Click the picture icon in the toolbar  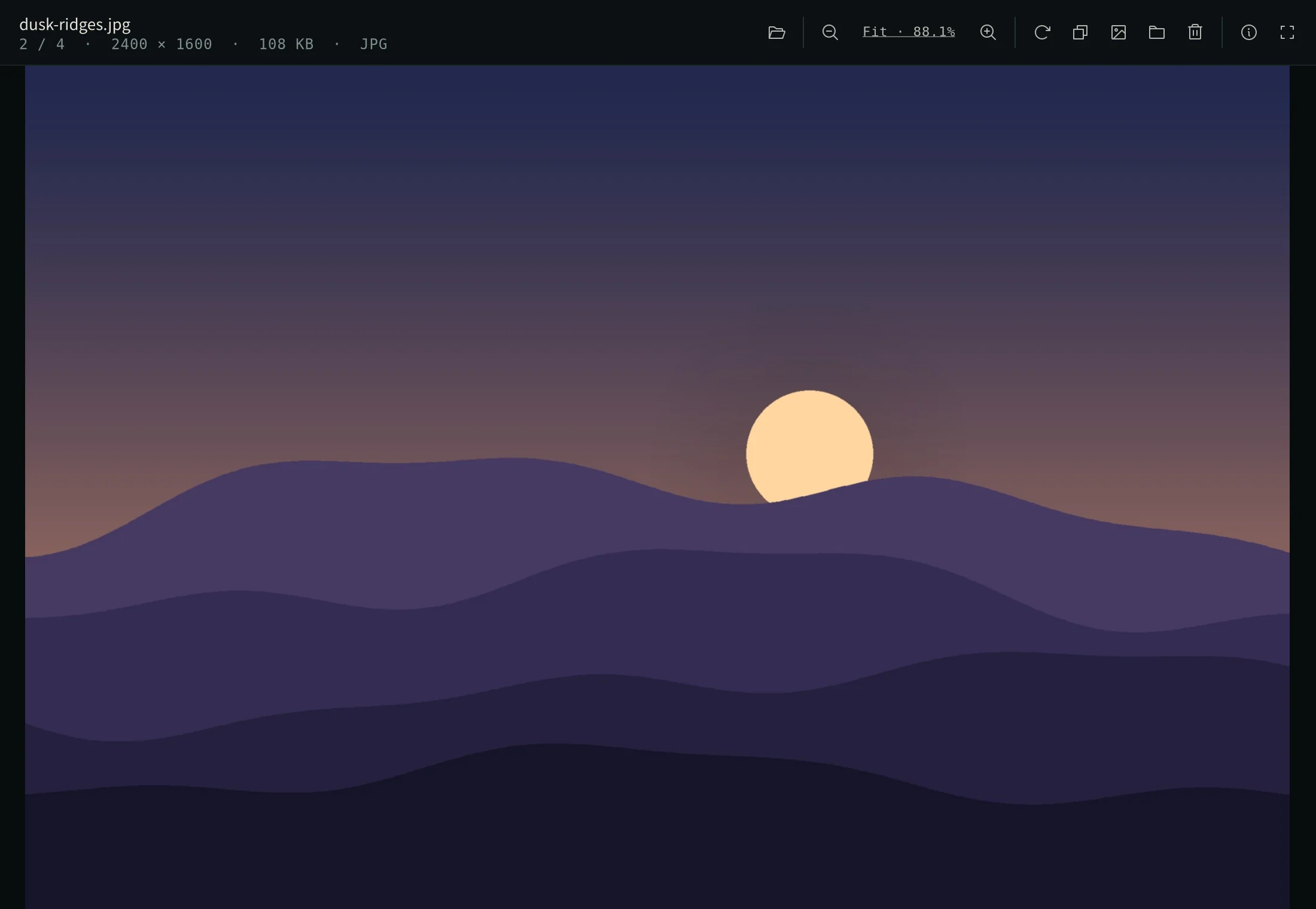point(1119,32)
